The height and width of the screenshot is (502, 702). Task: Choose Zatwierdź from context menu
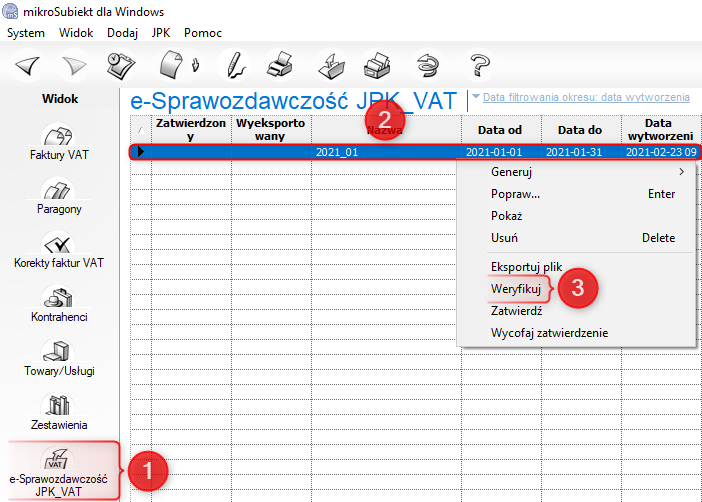(x=576, y=311)
